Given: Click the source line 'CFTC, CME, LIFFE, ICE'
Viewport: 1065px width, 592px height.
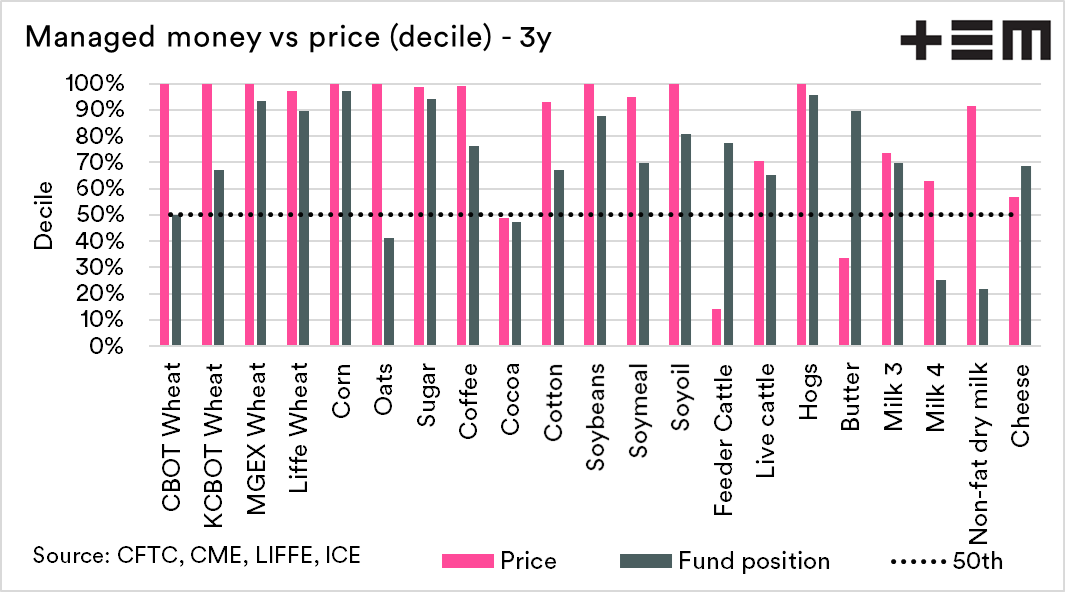Looking at the screenshot, I should 197,554.
